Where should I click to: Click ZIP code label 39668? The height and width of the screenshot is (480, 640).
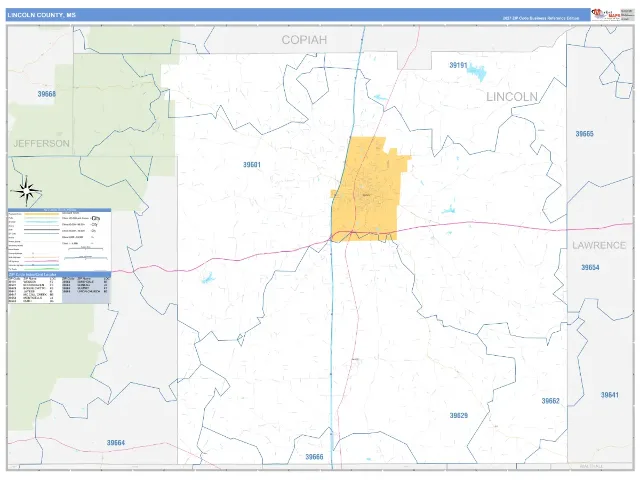47,94
